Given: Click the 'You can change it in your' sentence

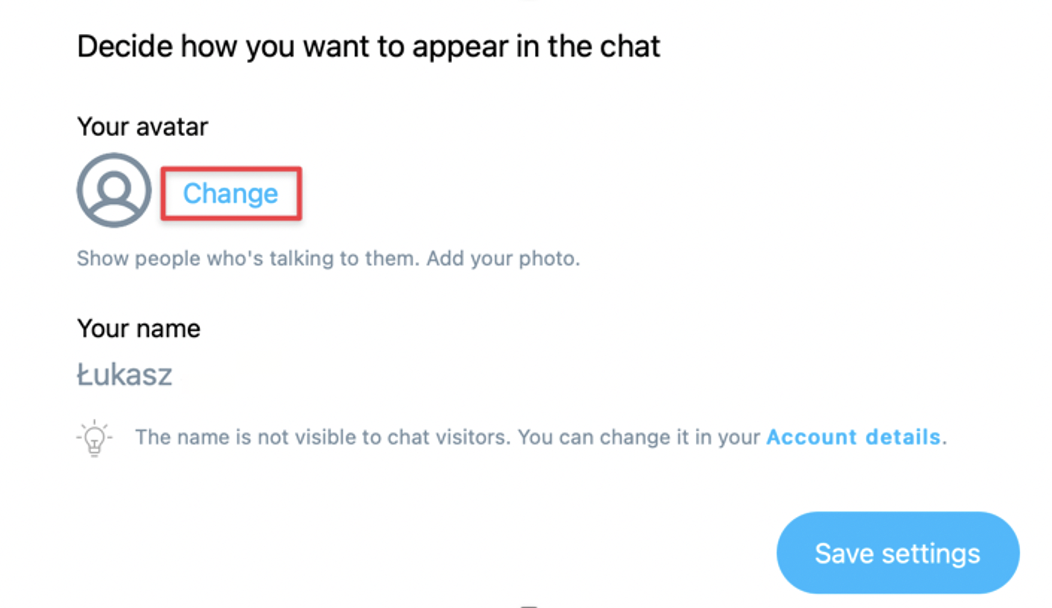Looking at the screenshot, I should (639, 437).
